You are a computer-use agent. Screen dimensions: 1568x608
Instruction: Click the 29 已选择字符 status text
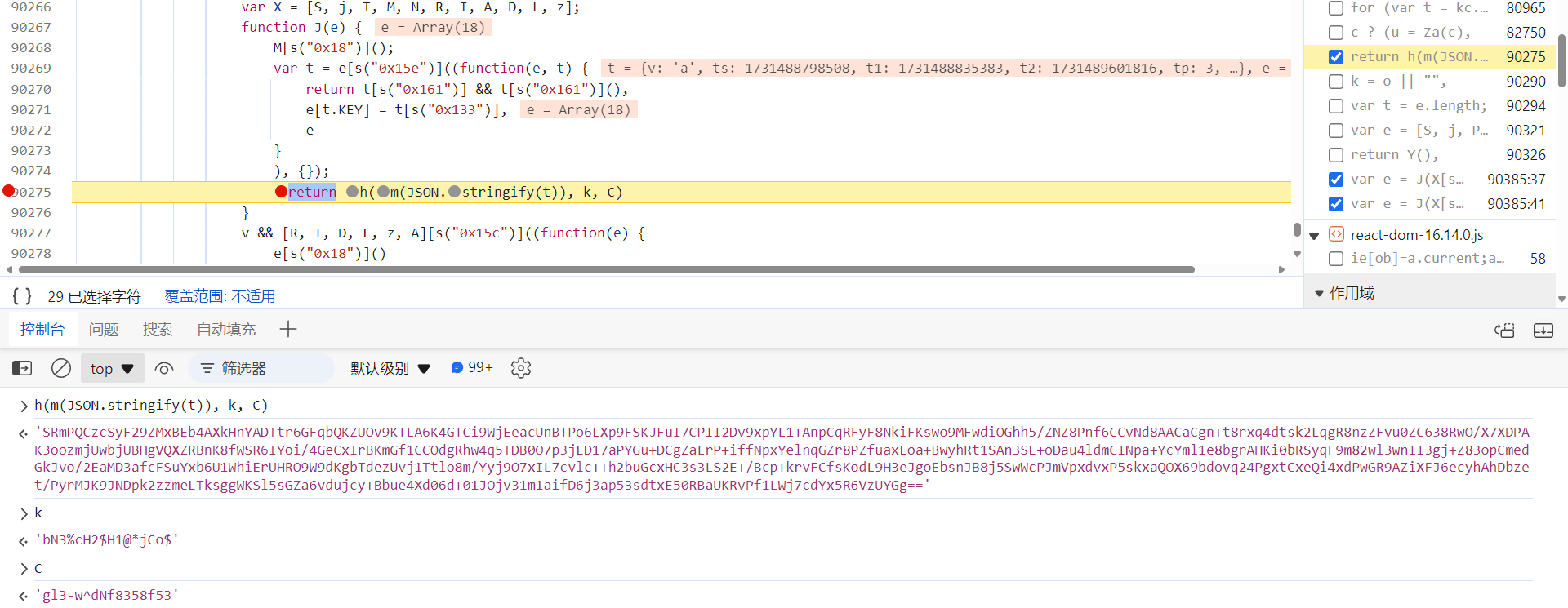pyautogui.click(x=94, y=295)
